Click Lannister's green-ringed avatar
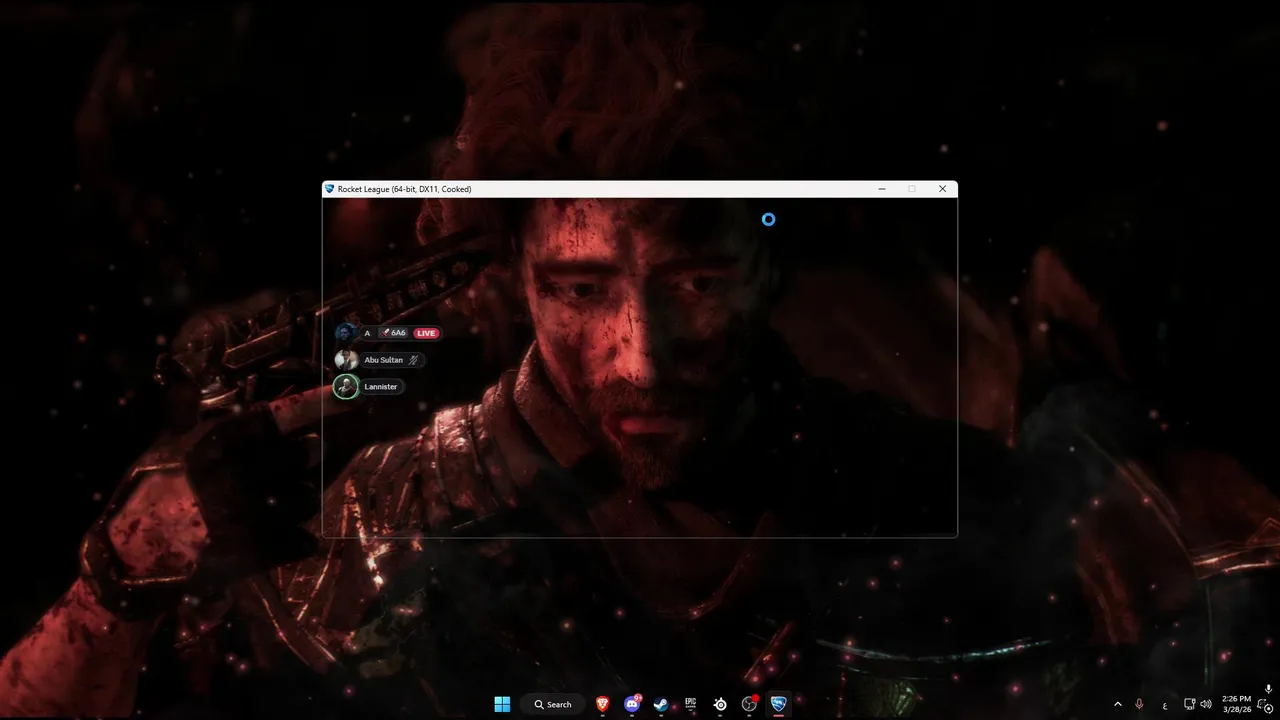The image size is (1280, 720). tap(346, 387)
